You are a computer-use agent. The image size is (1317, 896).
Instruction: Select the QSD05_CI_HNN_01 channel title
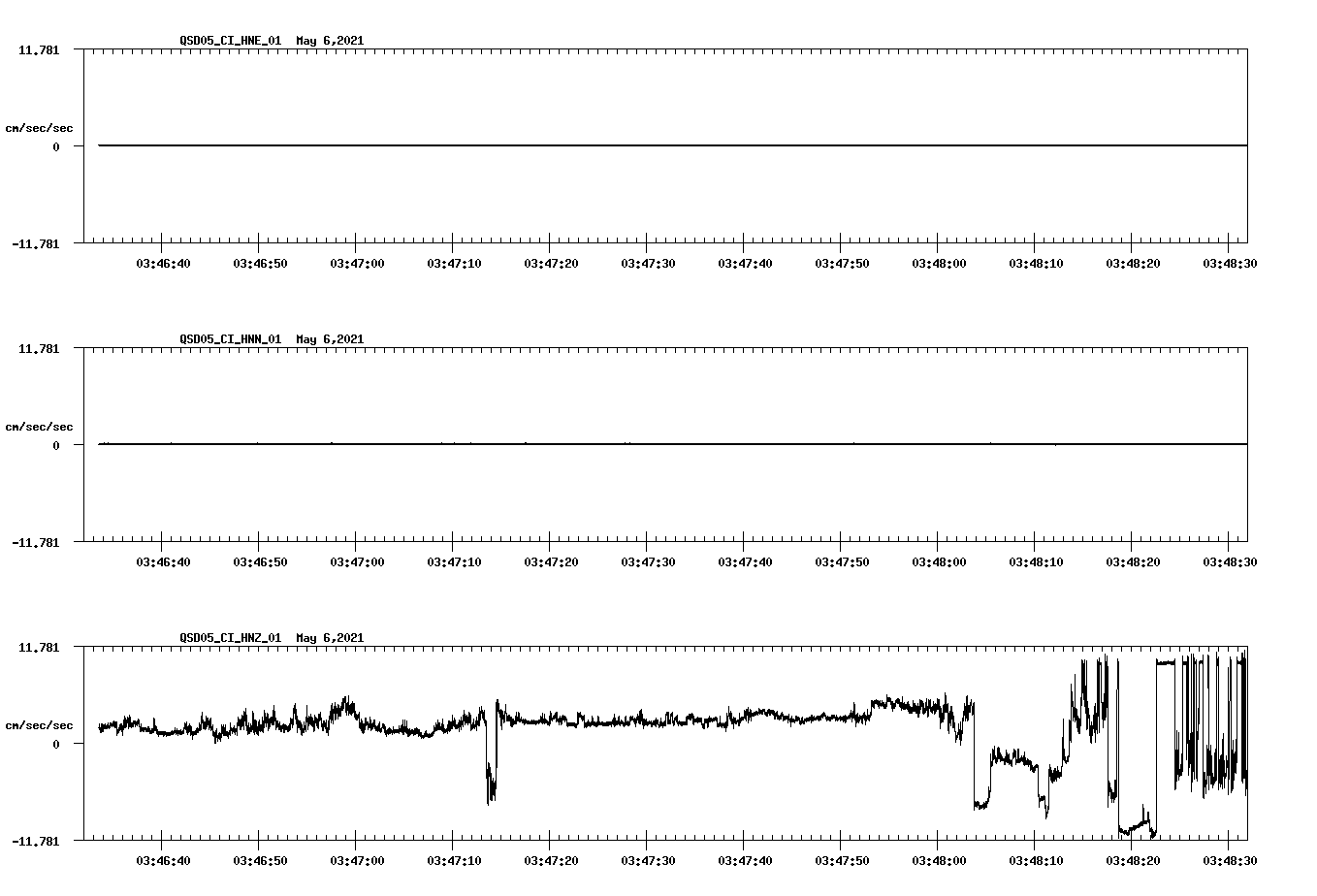[x=233, y=339]
